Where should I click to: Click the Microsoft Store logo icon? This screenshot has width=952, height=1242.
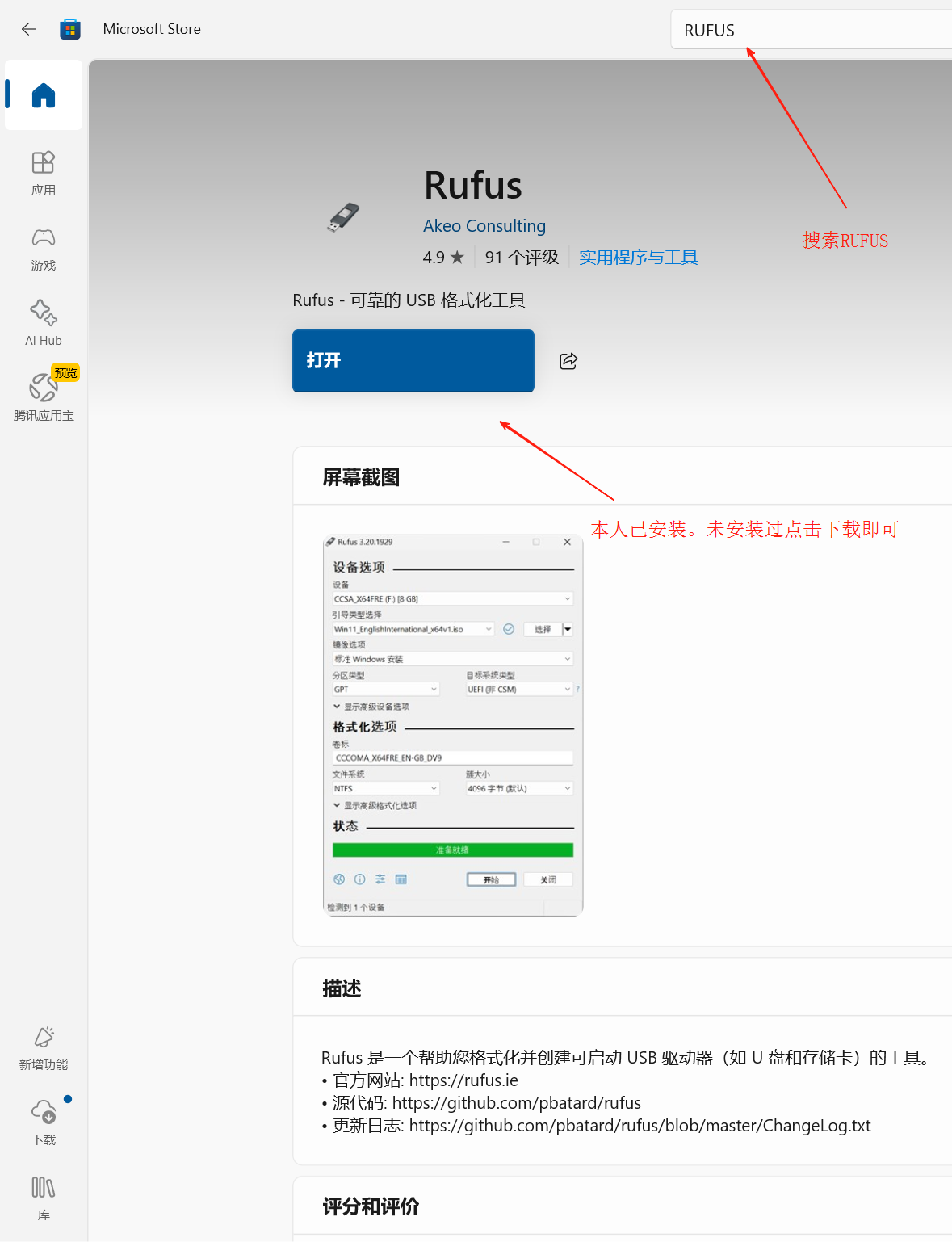pos(70,30)
